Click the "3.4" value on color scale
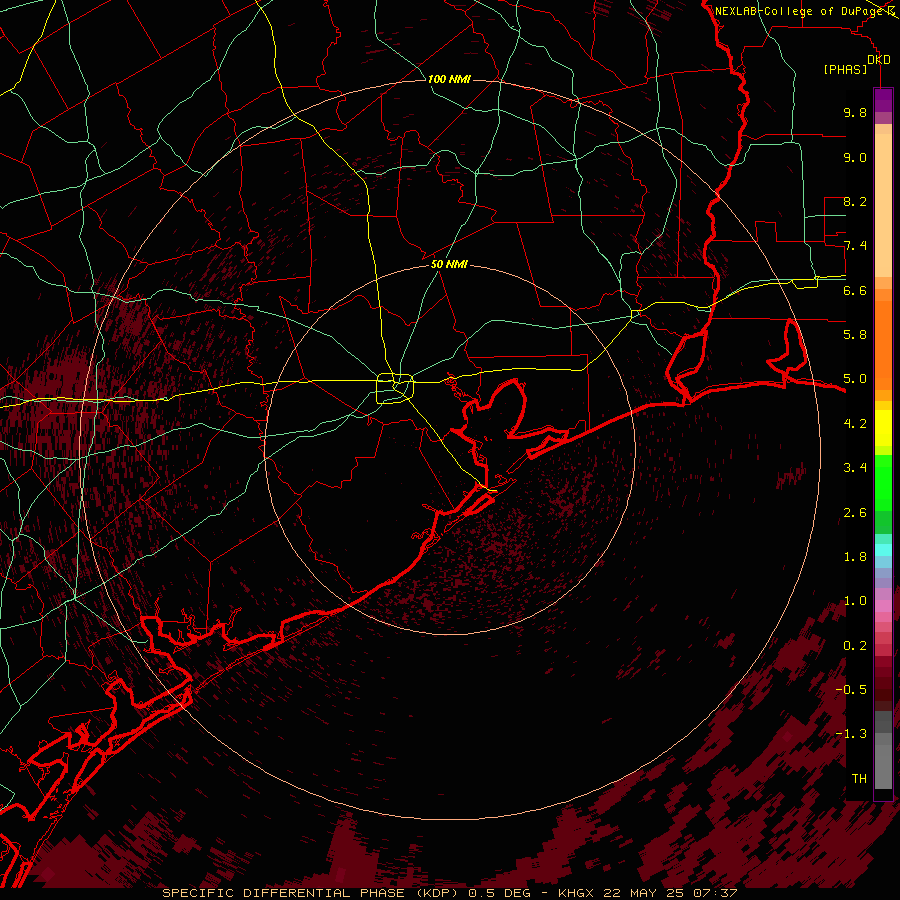Viewport: 900px width, 900px height. 855,468
